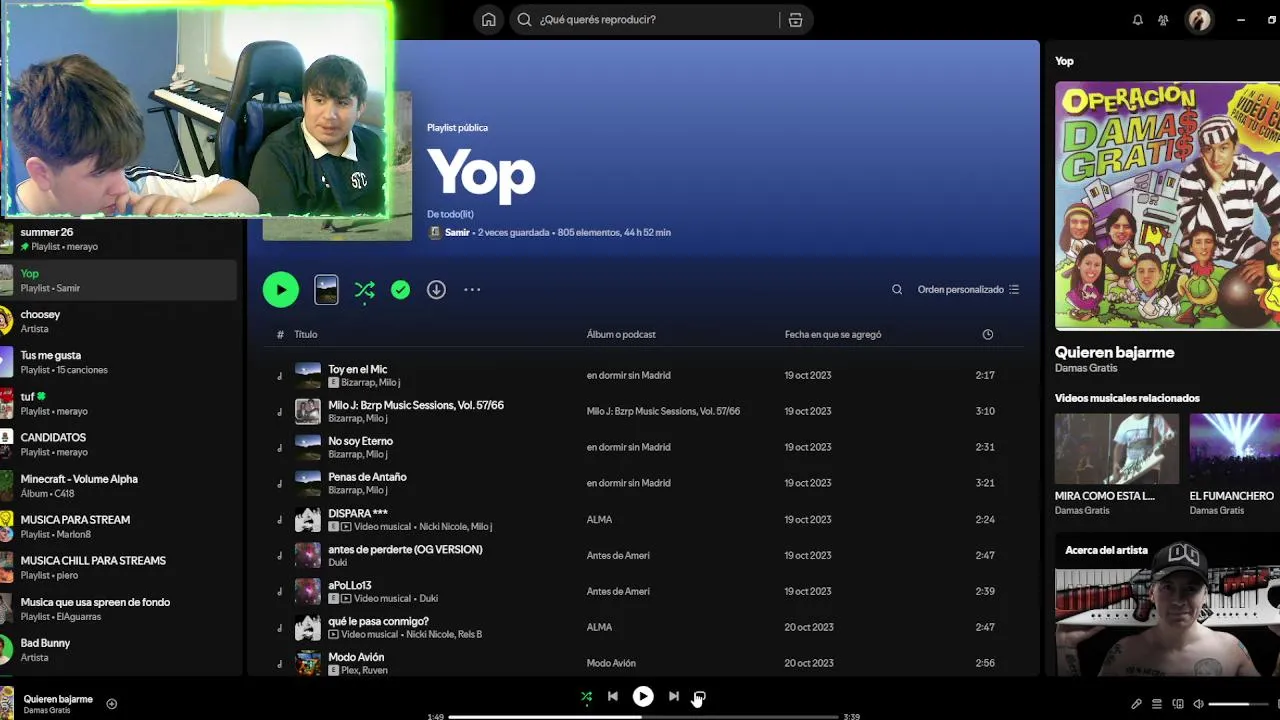Screen dimensions: 1280x720
Task: Toggle the saved-to-library green checkmark
Action: click(400, 290)
